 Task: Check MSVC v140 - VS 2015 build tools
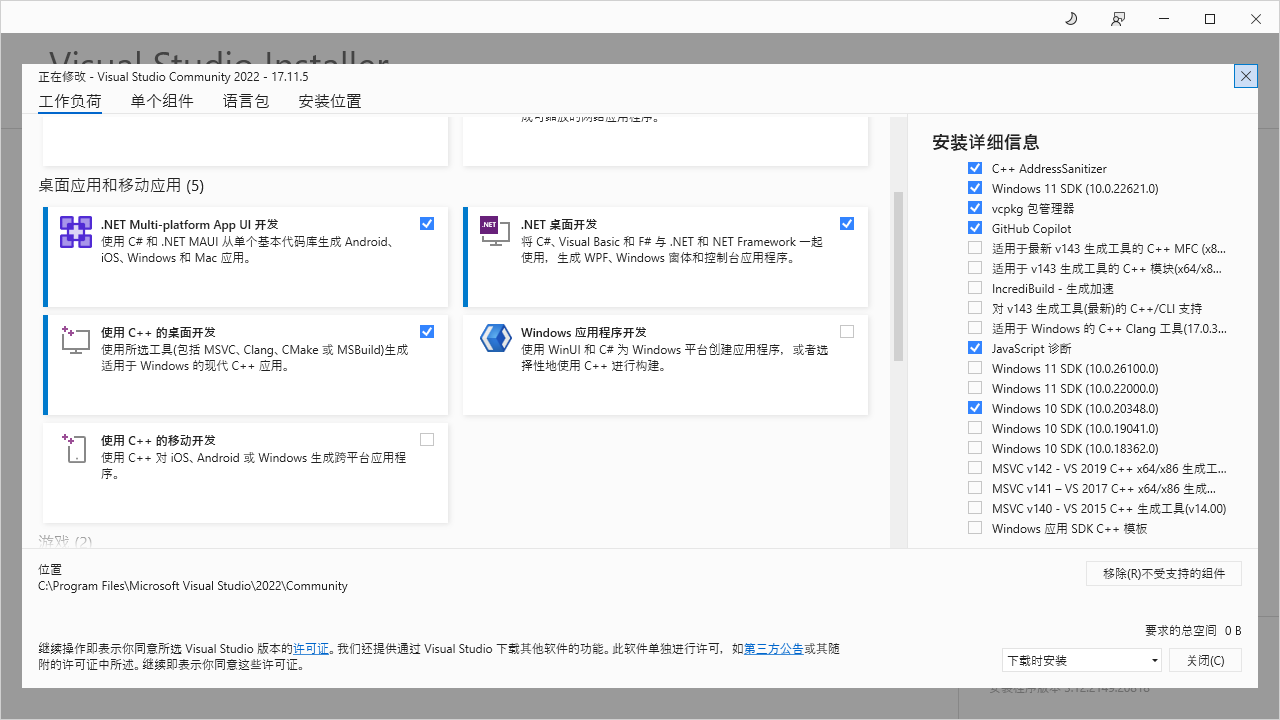click(x=975, y=508)
